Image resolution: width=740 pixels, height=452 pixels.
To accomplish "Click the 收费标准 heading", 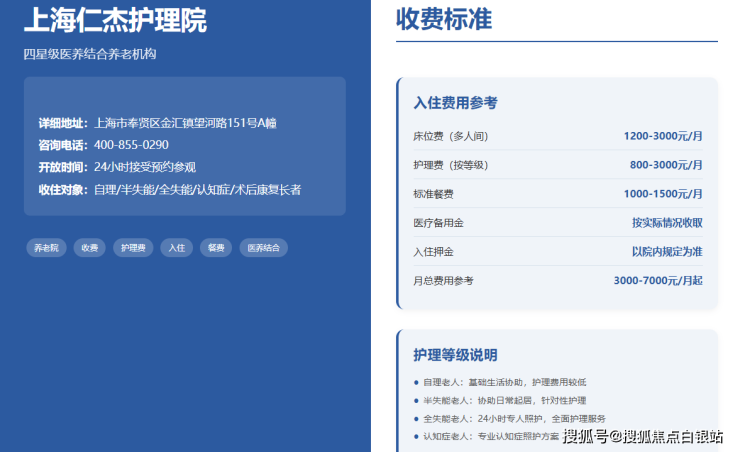I will tap(444, 19).
